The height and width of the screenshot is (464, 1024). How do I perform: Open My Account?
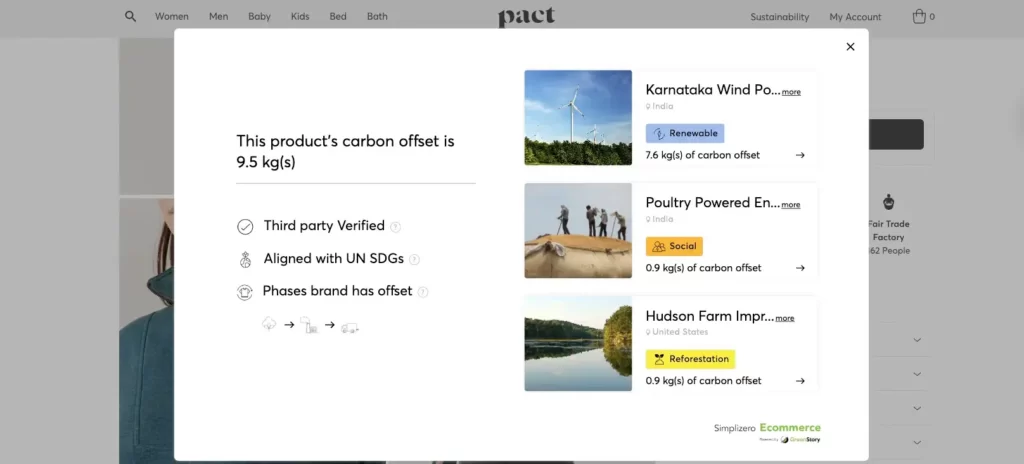coord(855,17)
